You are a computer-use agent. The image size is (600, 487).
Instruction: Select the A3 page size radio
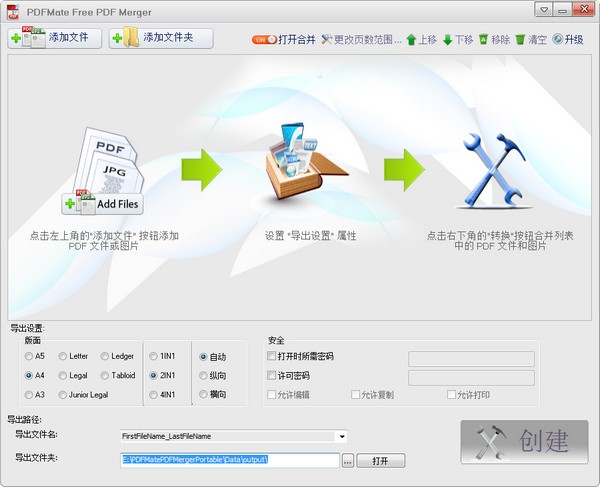click(29, 394)
